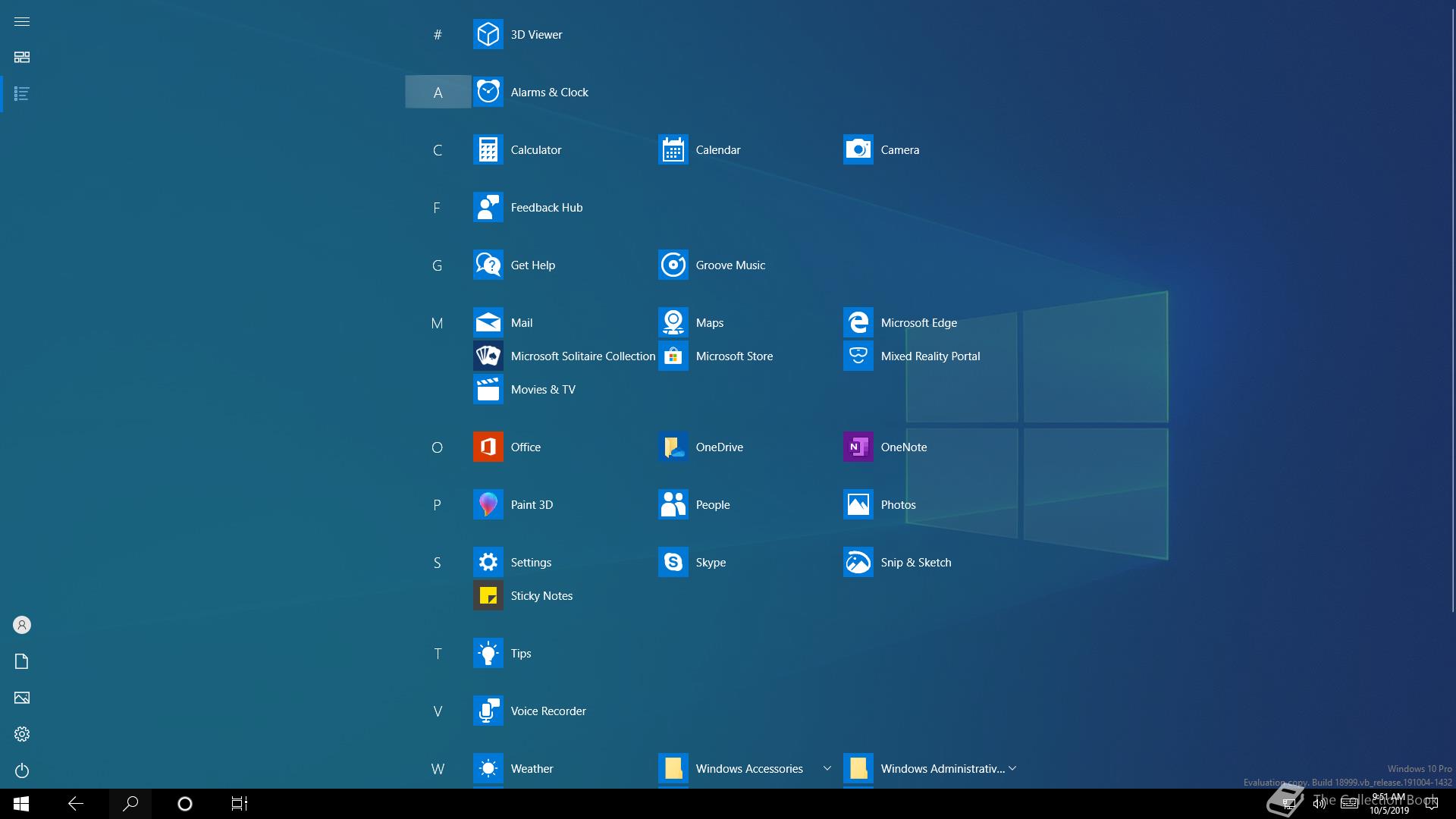The width and height of the screenshot is (1456, 819).
Task: Open taskbar Search magnifier
Action: (130, 804)
